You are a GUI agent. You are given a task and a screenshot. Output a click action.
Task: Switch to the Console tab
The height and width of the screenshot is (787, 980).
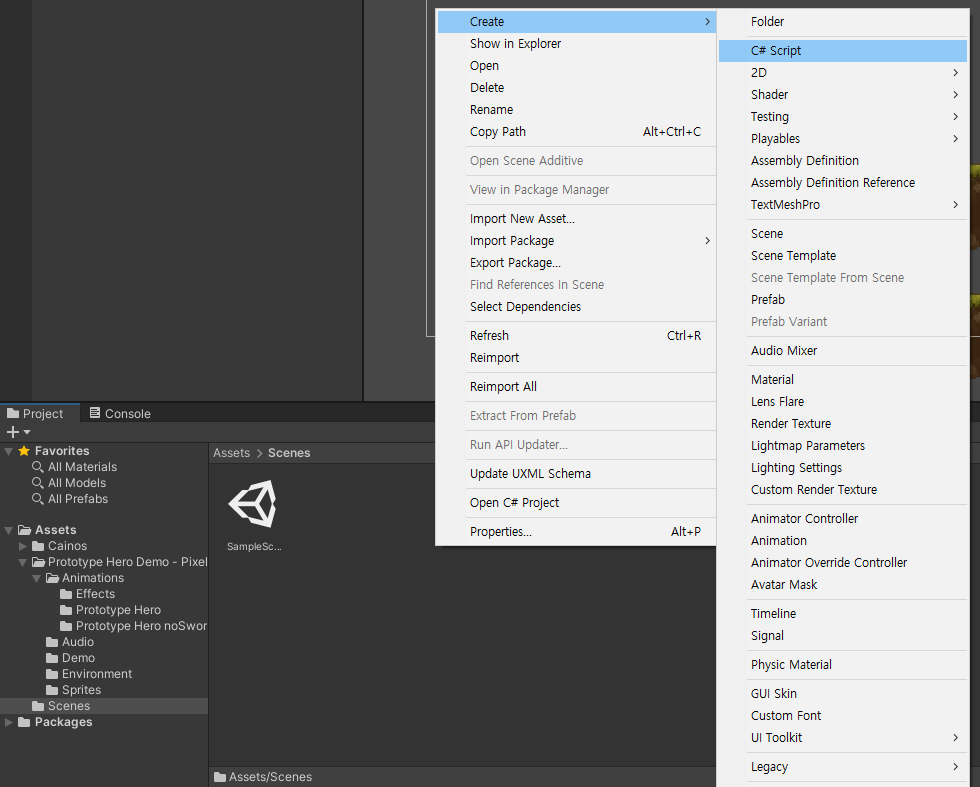click(120, 414)
